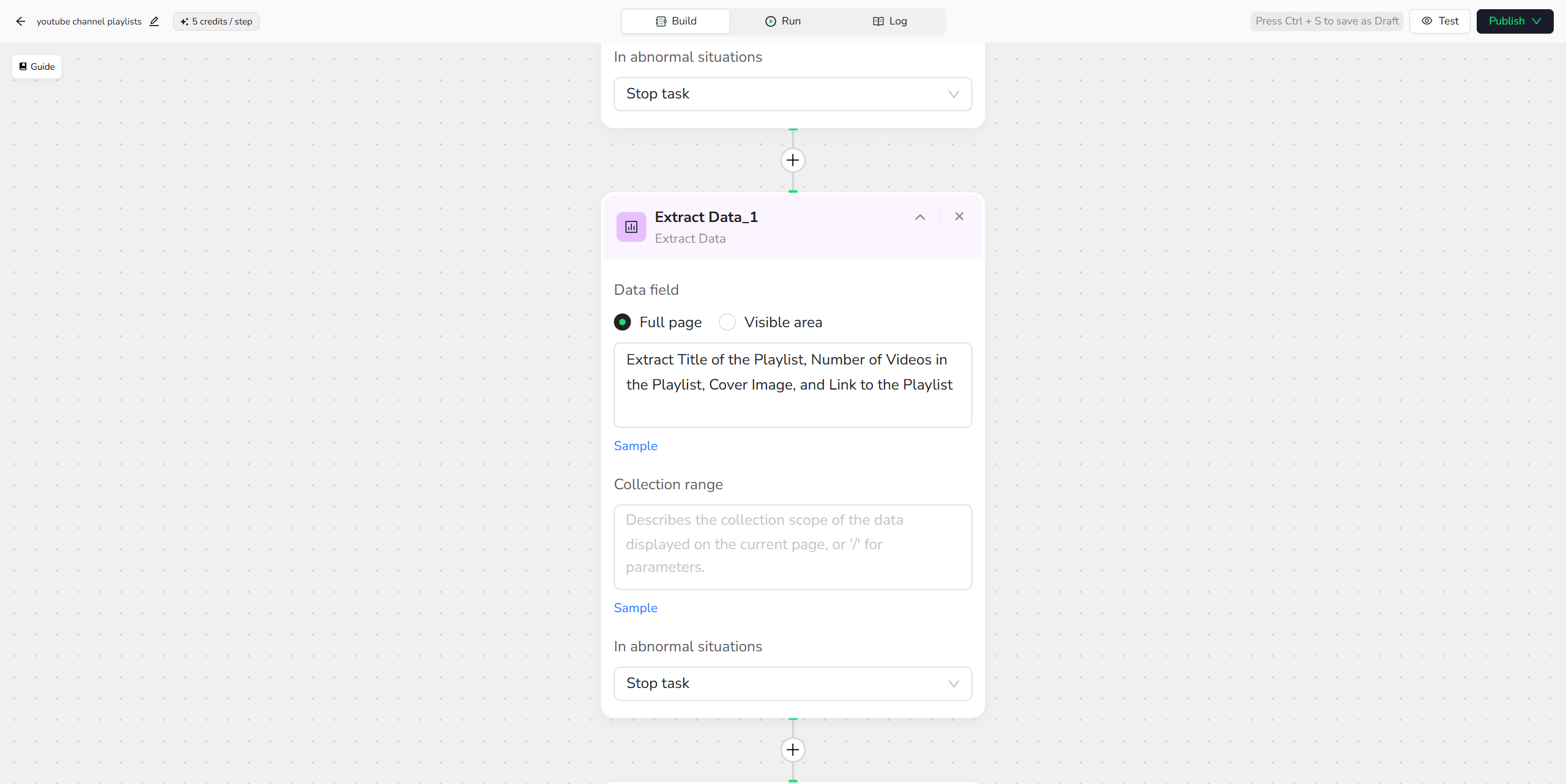Open the upper Stop task dropdown
The image size is (1566, 784).
coord(793,94)
